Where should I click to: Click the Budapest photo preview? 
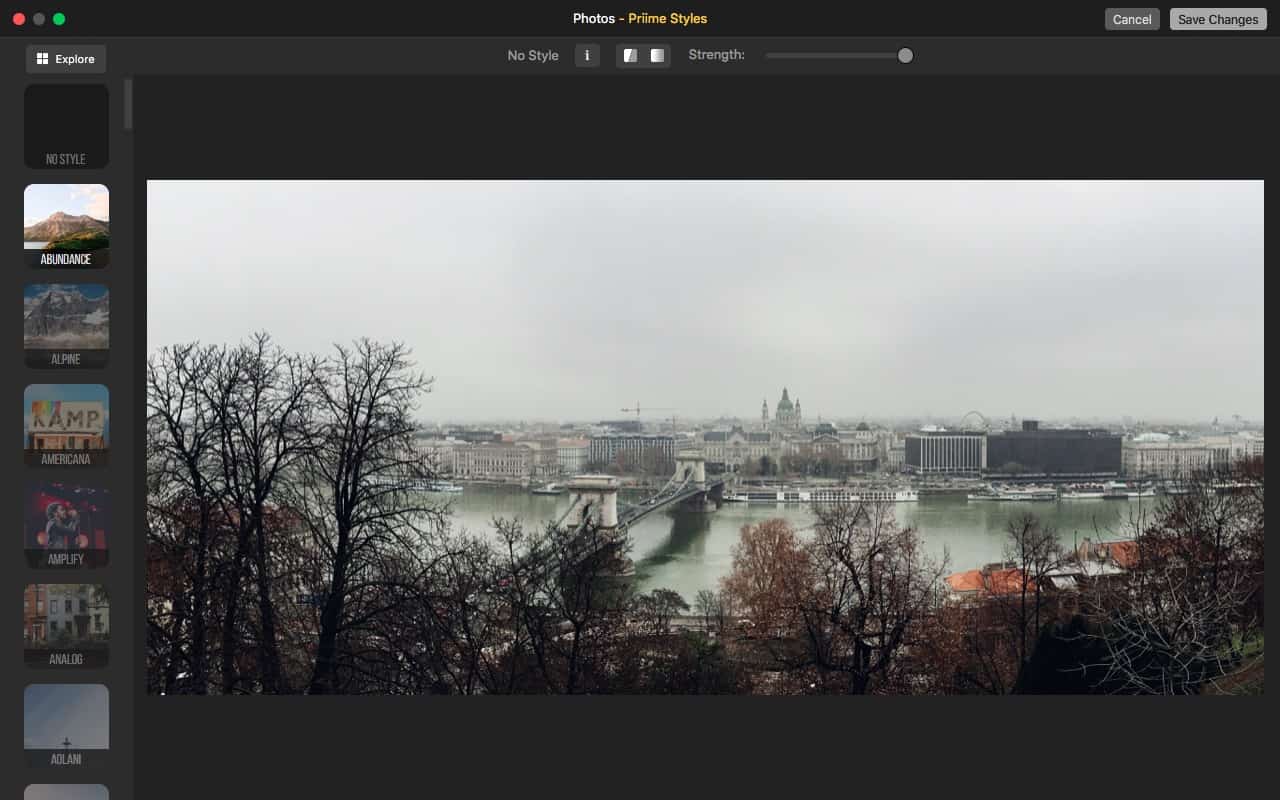pos(705,437)
